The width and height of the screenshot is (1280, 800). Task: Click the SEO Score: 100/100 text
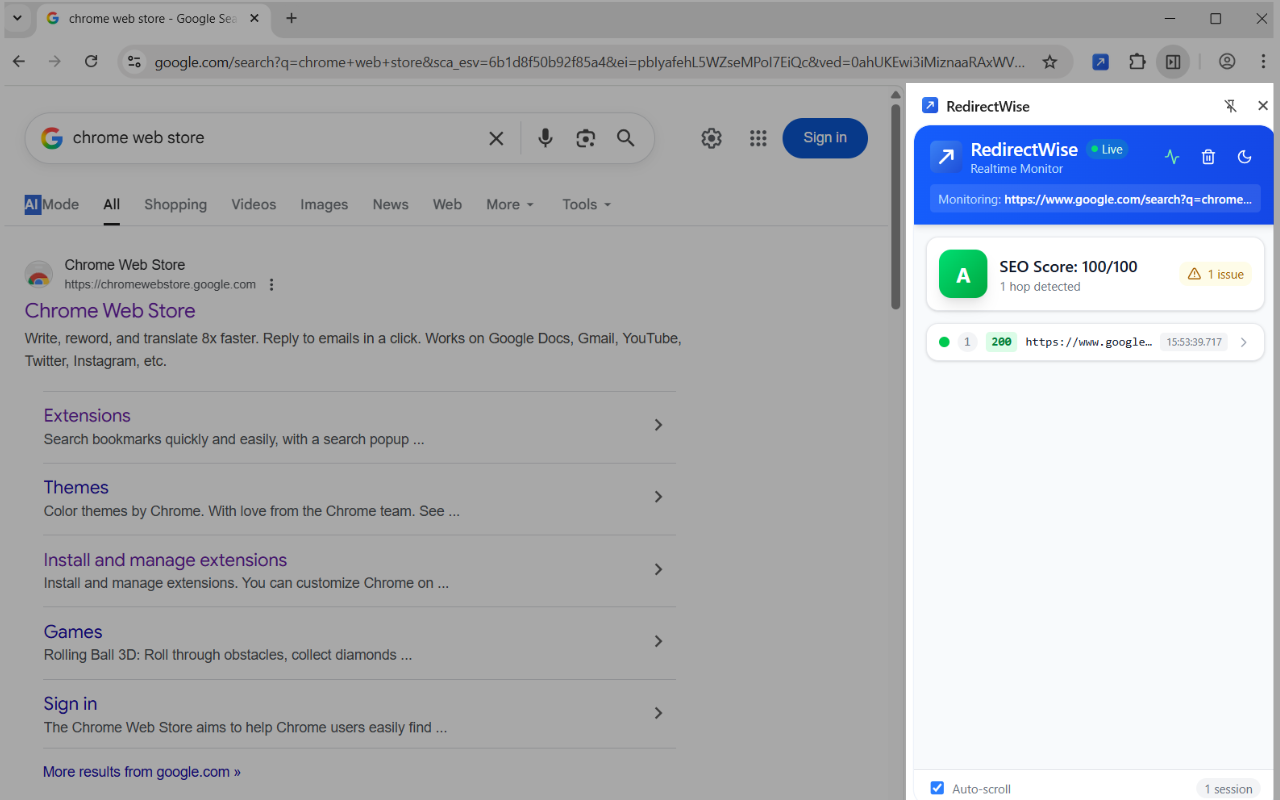click(x=1068, y=267)
